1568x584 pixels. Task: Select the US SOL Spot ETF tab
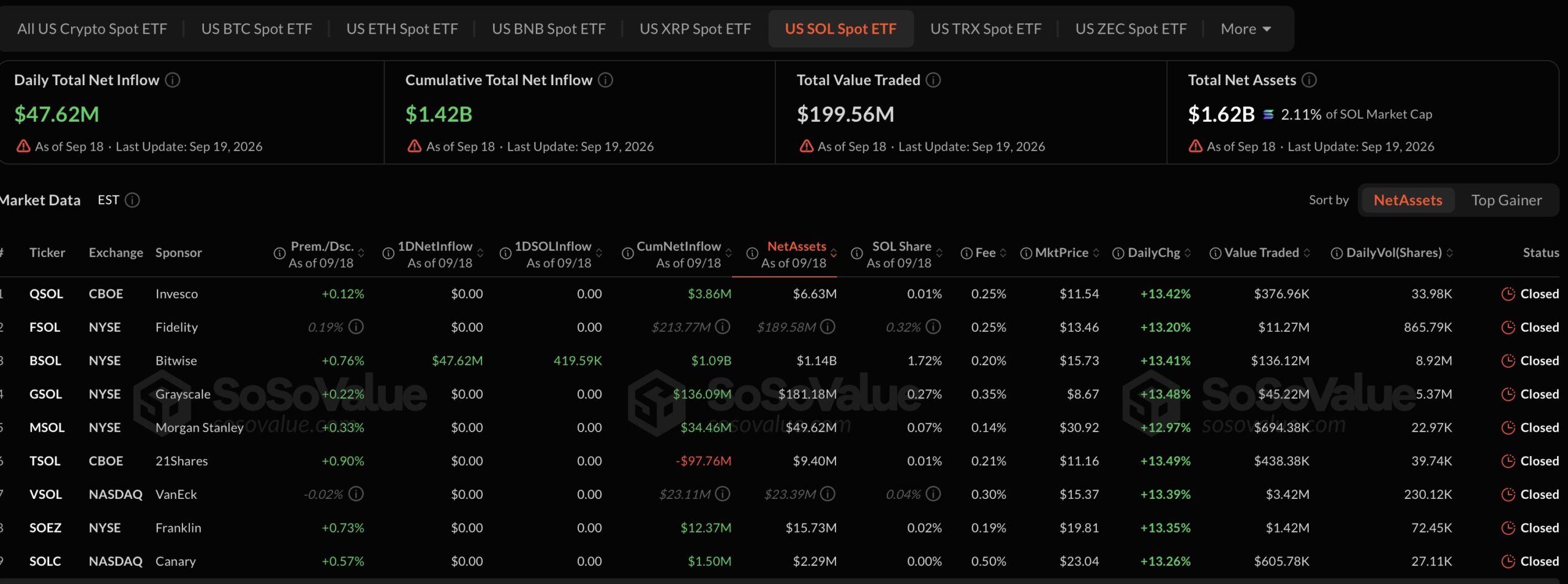click(x=841, y=29)
